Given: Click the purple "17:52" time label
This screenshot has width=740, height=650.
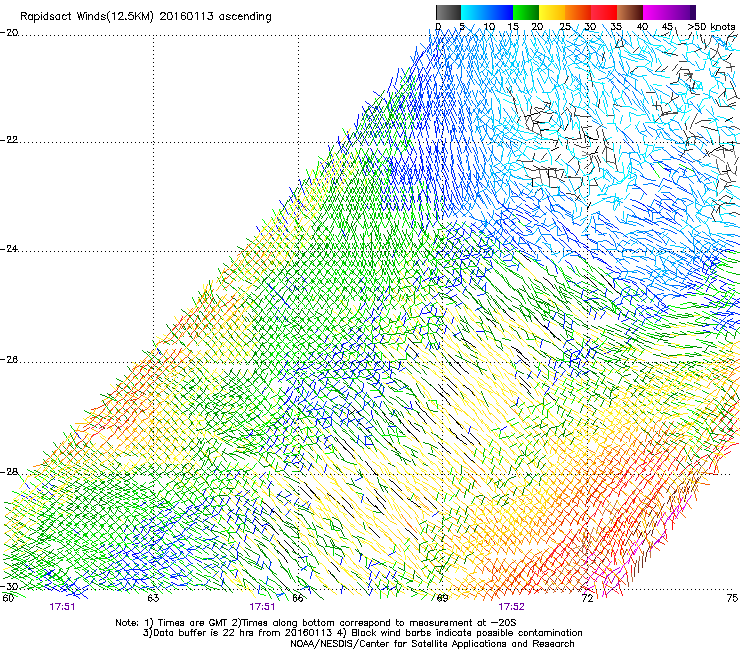Looking at the screenshot, I should tap(511, 607).
